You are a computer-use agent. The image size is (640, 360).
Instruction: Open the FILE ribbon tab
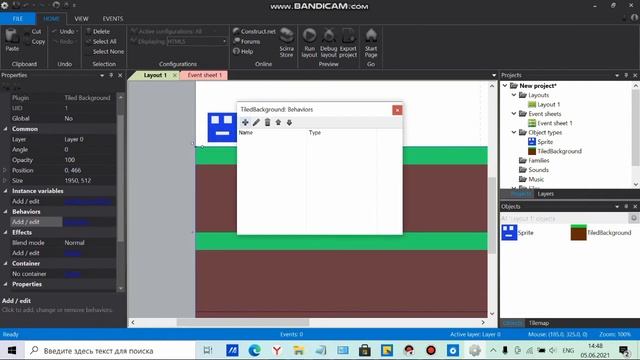pyautogui.click(x=18, y=19)
